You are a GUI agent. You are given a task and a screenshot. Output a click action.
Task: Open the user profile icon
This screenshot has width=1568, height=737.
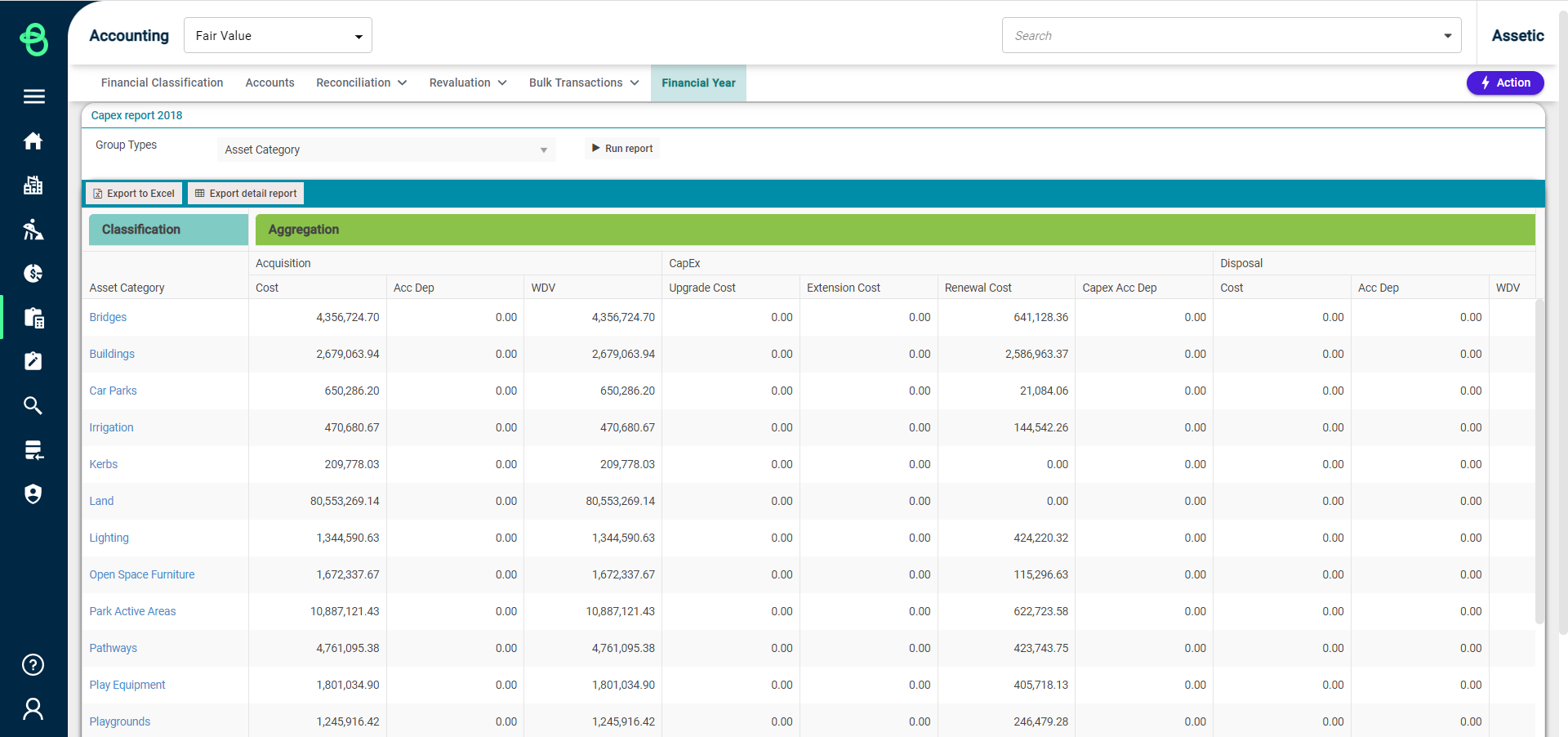(33, 708)
